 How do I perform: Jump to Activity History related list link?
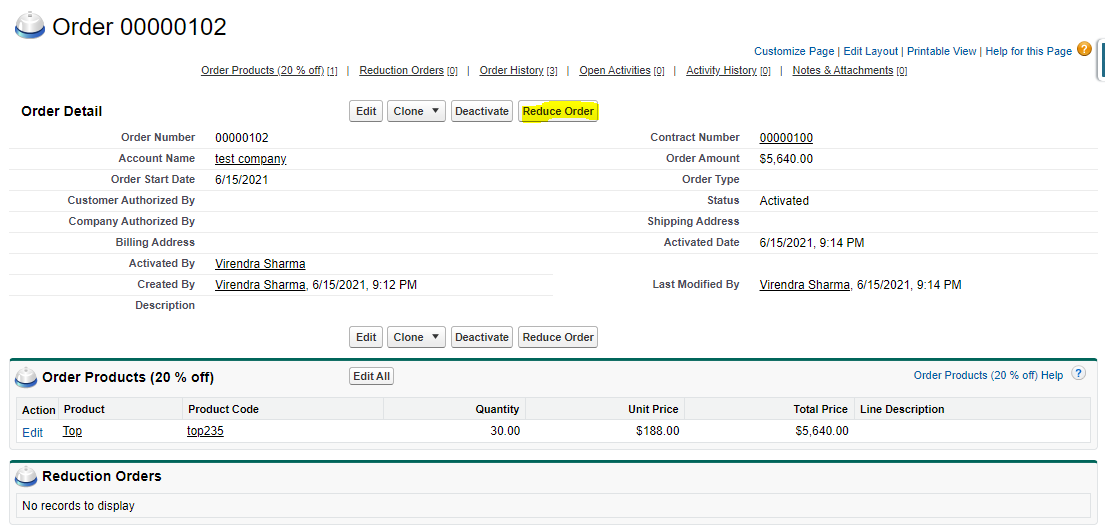pyautogui.click(x=722, y=70)
